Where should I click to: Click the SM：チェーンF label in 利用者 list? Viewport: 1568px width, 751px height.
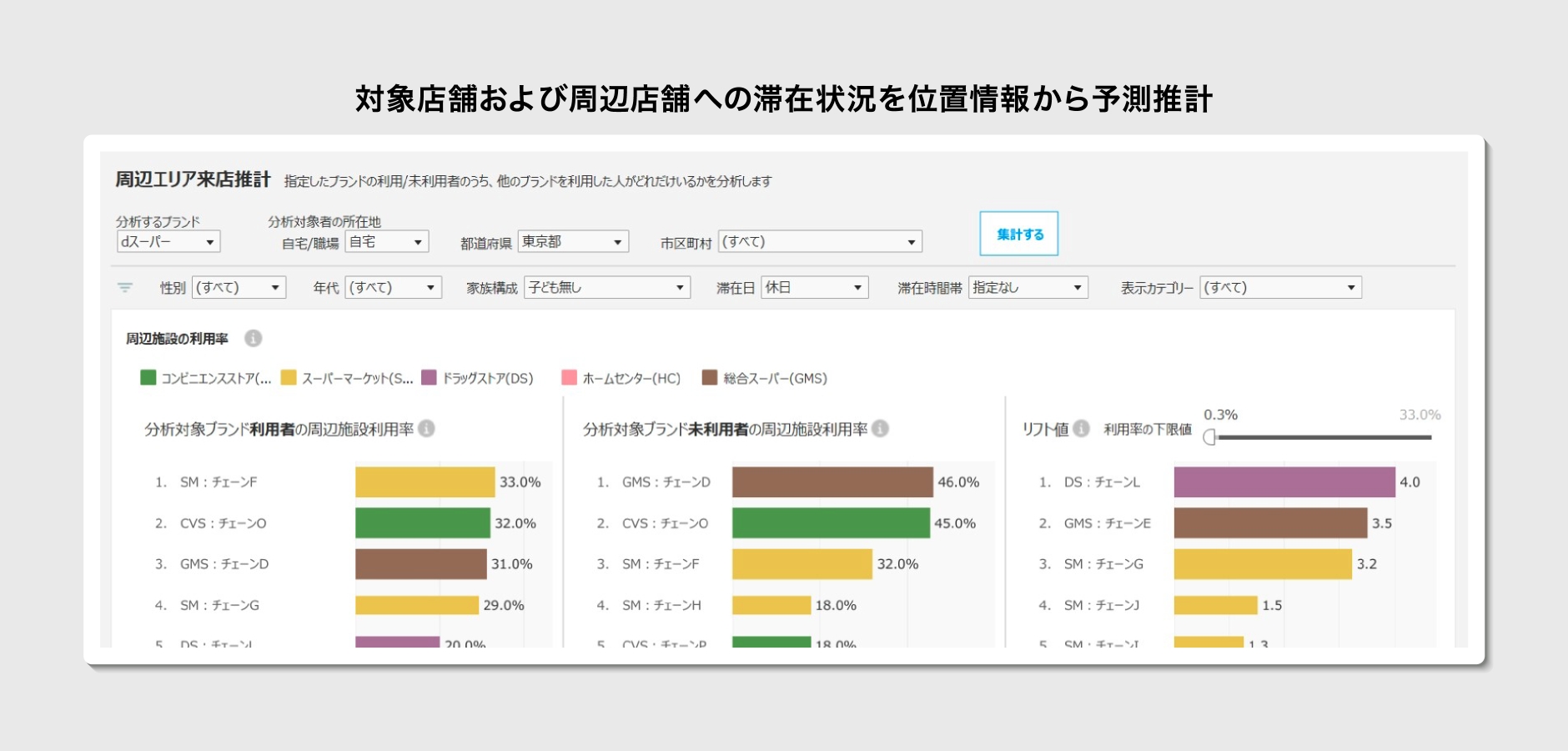pyautogui.click(x=219, y=481)
